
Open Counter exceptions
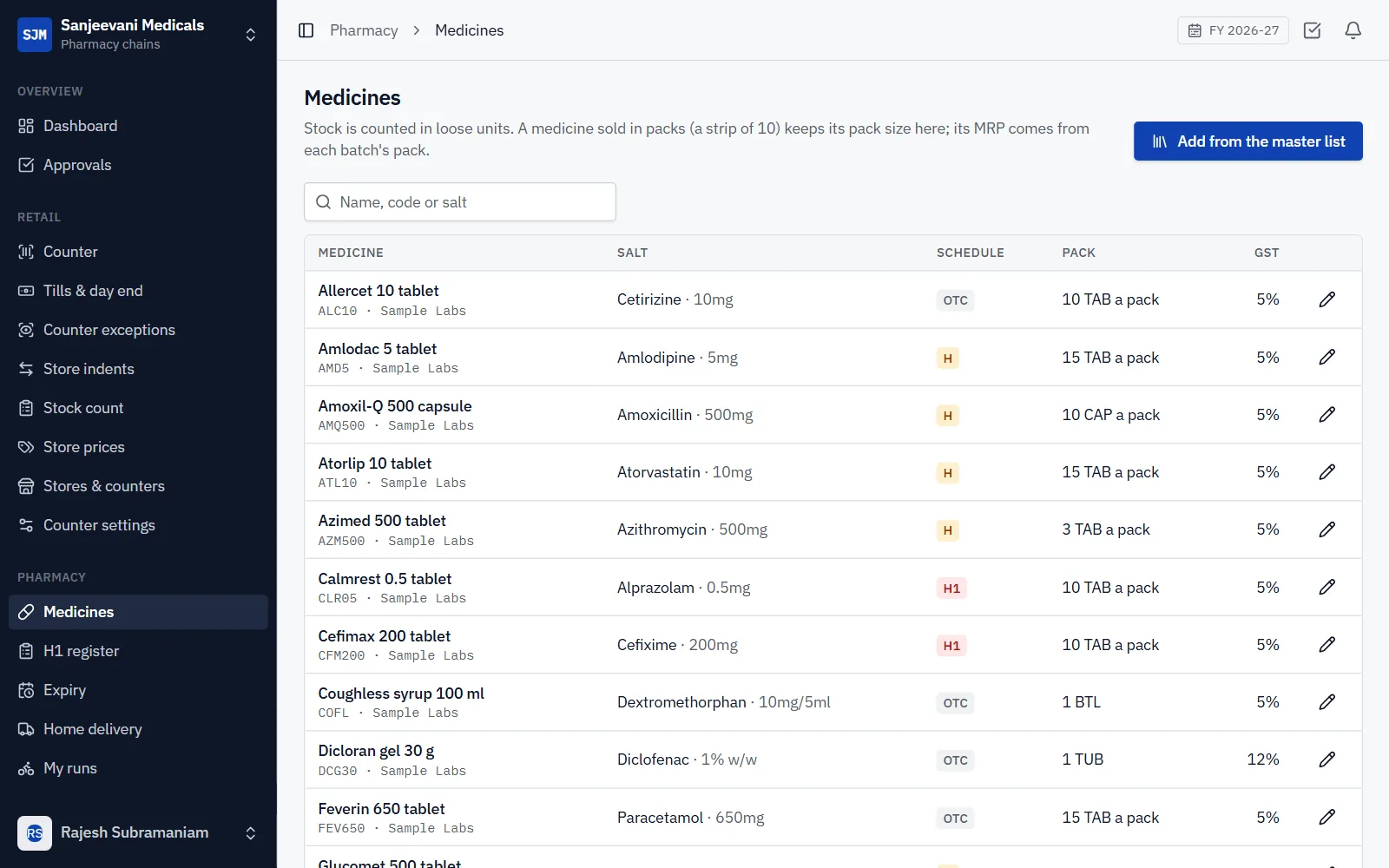point(138,330)
